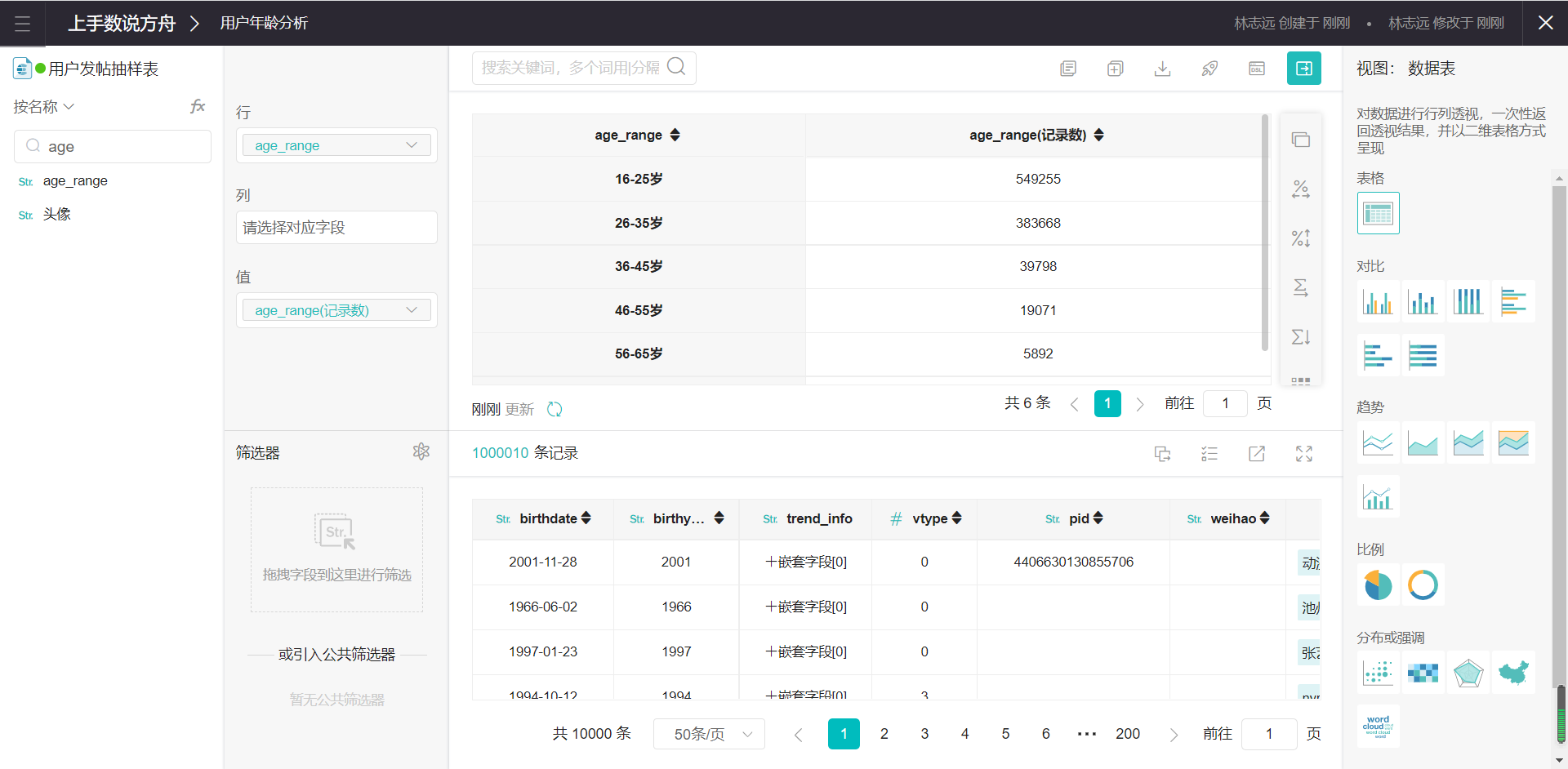Screen dimensions: 1568x769
Task: Click the search magnifier icon in keyword box
Action: (x=676, y=67)
